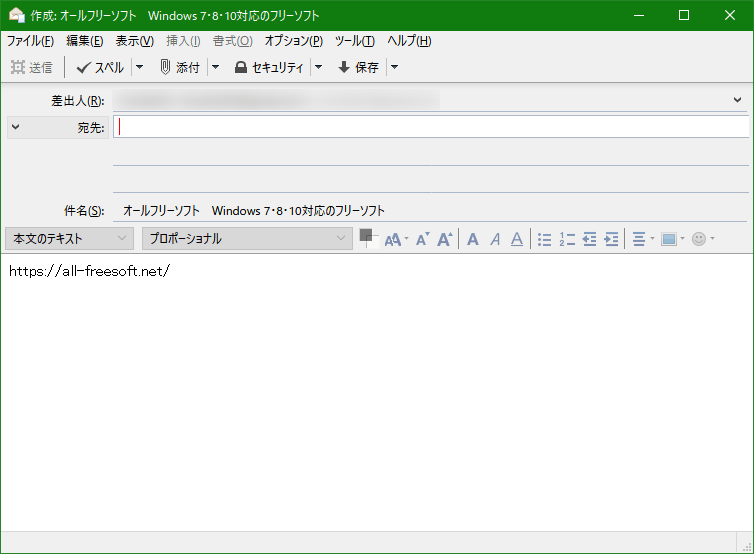Click the compose window icon in title bar
Screen dimensions: 754x554
click(x=16, y=15)
